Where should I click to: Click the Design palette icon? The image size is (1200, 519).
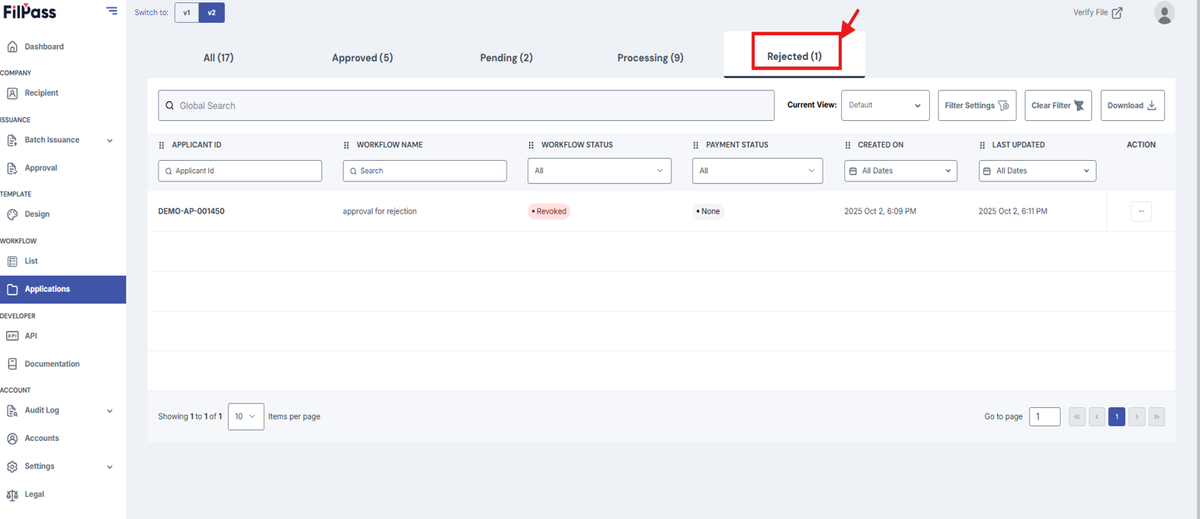point(12,214)
